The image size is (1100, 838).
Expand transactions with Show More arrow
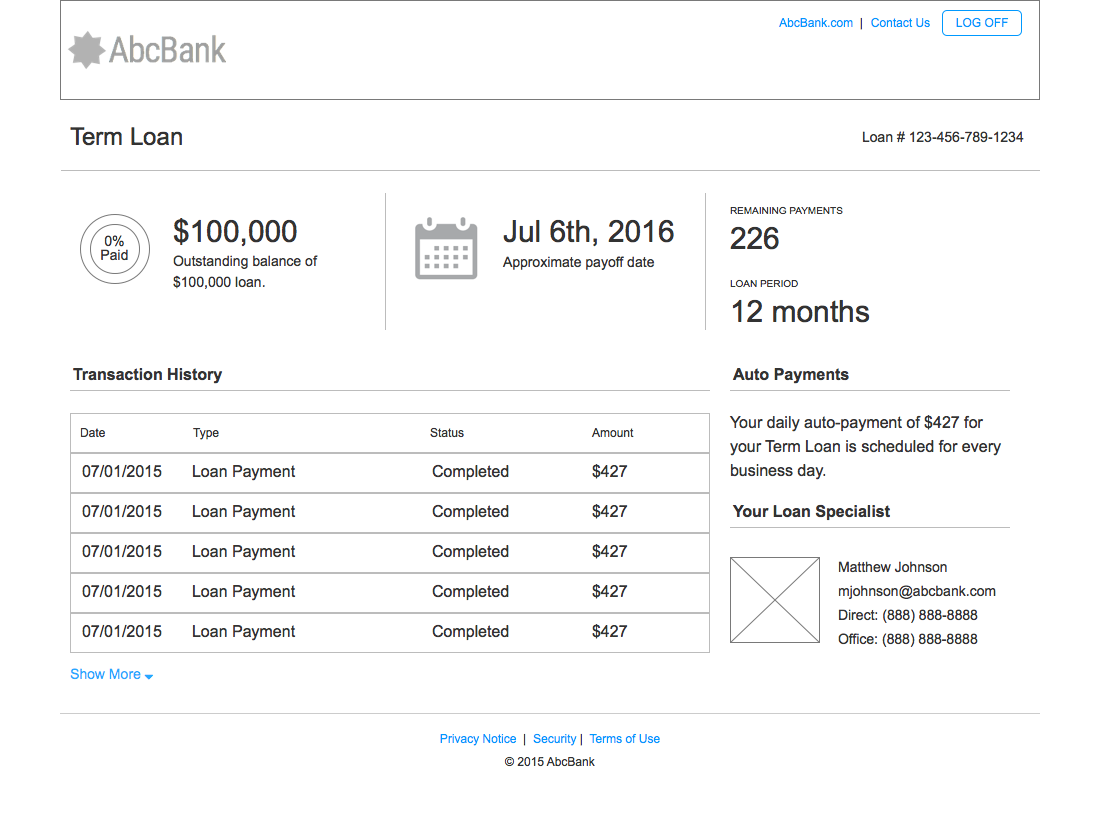(x=148, y=676)
